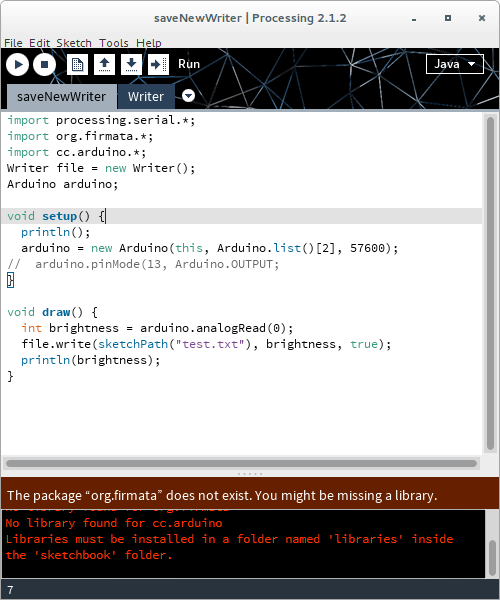This screenshot has width=500, height=600.
Task: Click line "import processing.serial.*;"
Action: [101, 120]
